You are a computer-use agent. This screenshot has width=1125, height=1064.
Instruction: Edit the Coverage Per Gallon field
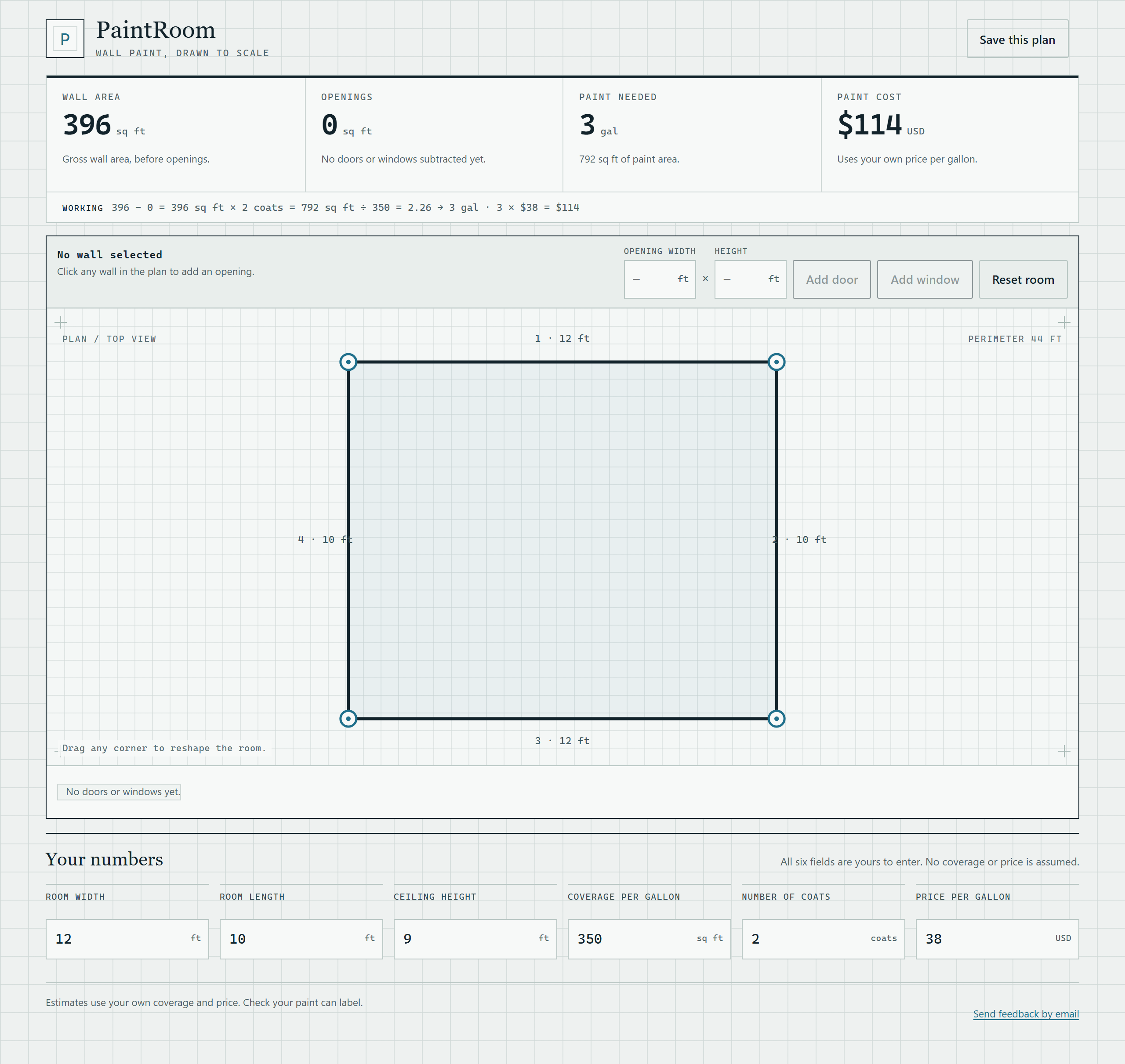click(649, 939)
